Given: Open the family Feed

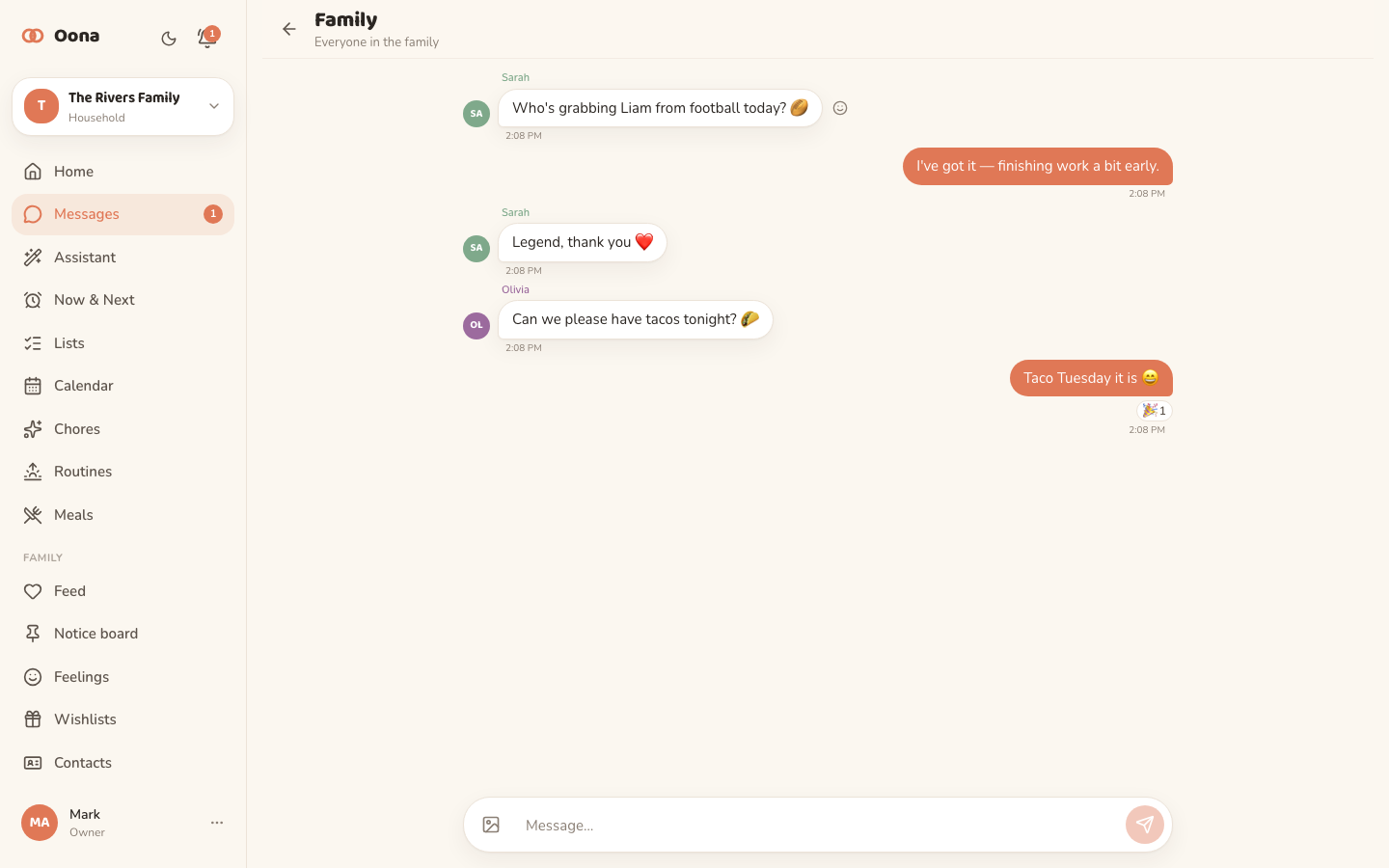Looking at the screenshot, I should pyautogui.click(x=123, y=591).
